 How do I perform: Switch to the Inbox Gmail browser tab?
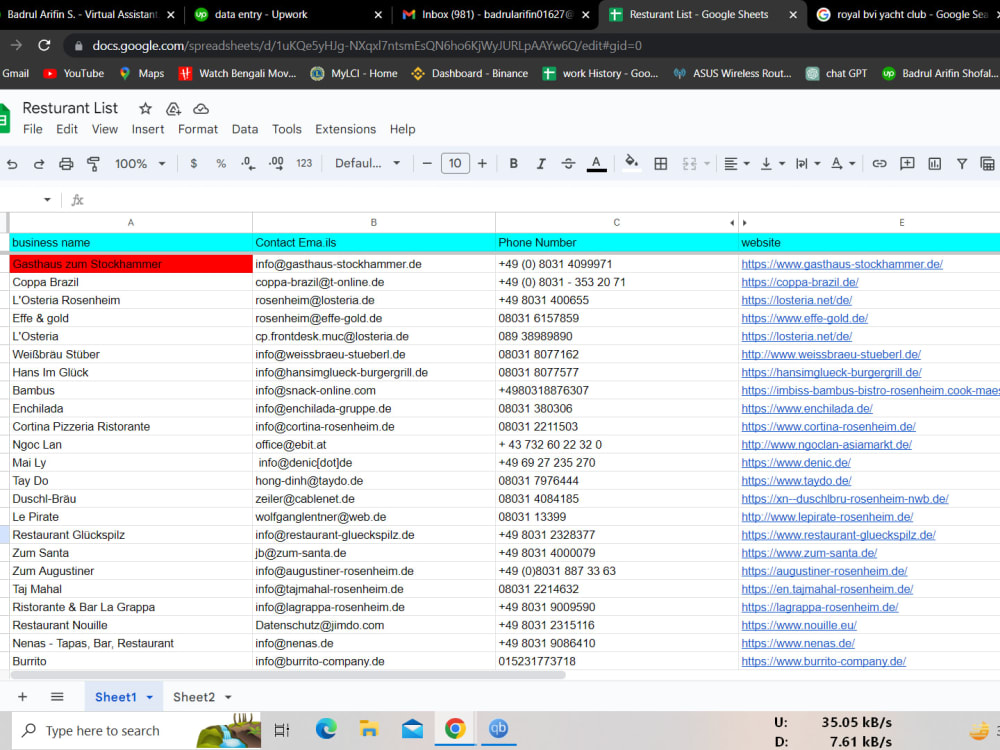pyautogui.click(x=496, y=15)
